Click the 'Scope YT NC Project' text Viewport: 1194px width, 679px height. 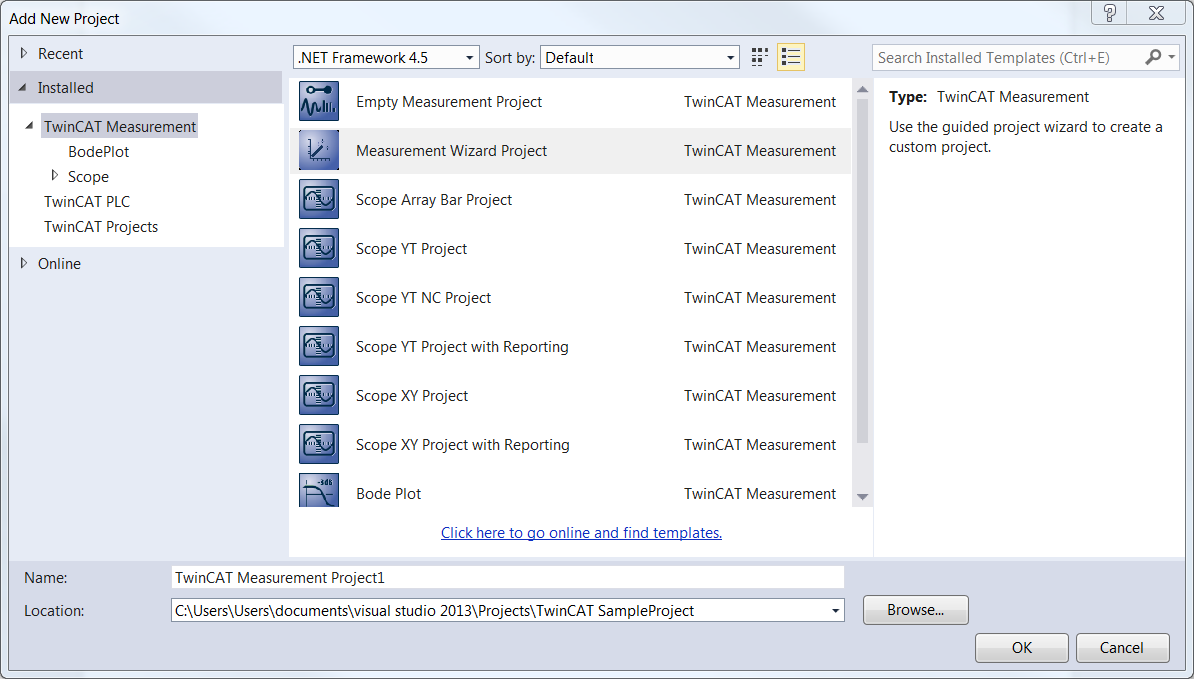pyautogui.click(x=423, y=298)
